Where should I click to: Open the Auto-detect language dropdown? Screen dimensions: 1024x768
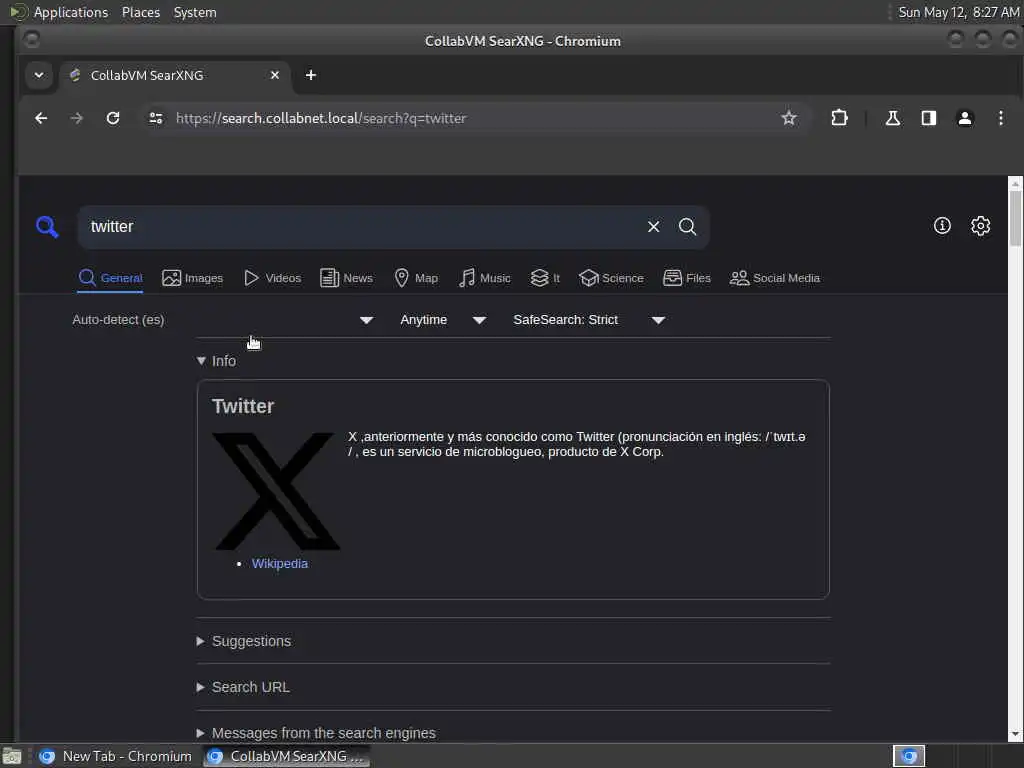click(x=222, y=320)
